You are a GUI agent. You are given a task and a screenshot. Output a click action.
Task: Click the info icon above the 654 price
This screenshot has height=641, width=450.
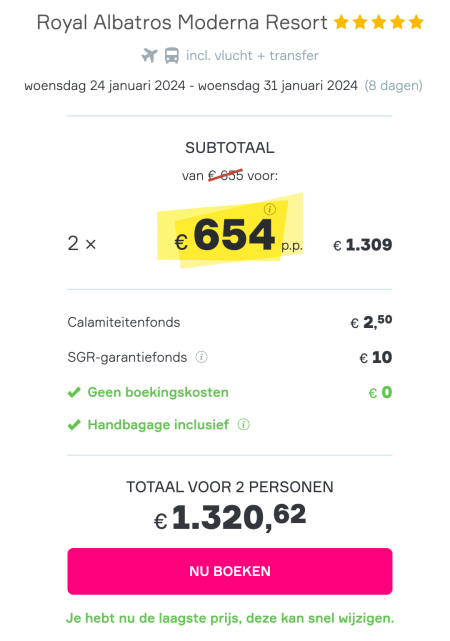(269, 209)
